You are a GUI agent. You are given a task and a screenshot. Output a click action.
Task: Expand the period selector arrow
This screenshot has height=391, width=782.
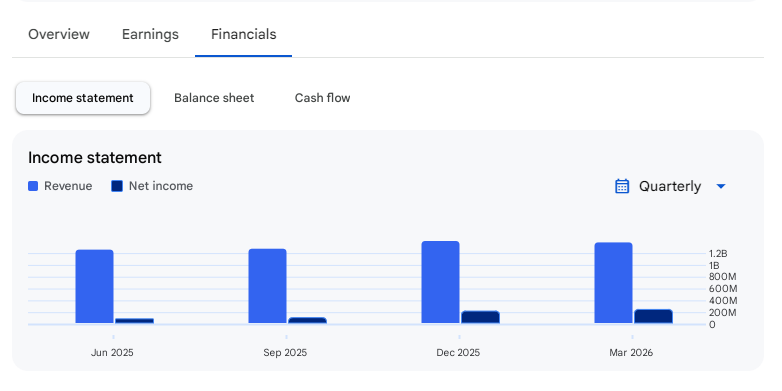tap(721, 186)
